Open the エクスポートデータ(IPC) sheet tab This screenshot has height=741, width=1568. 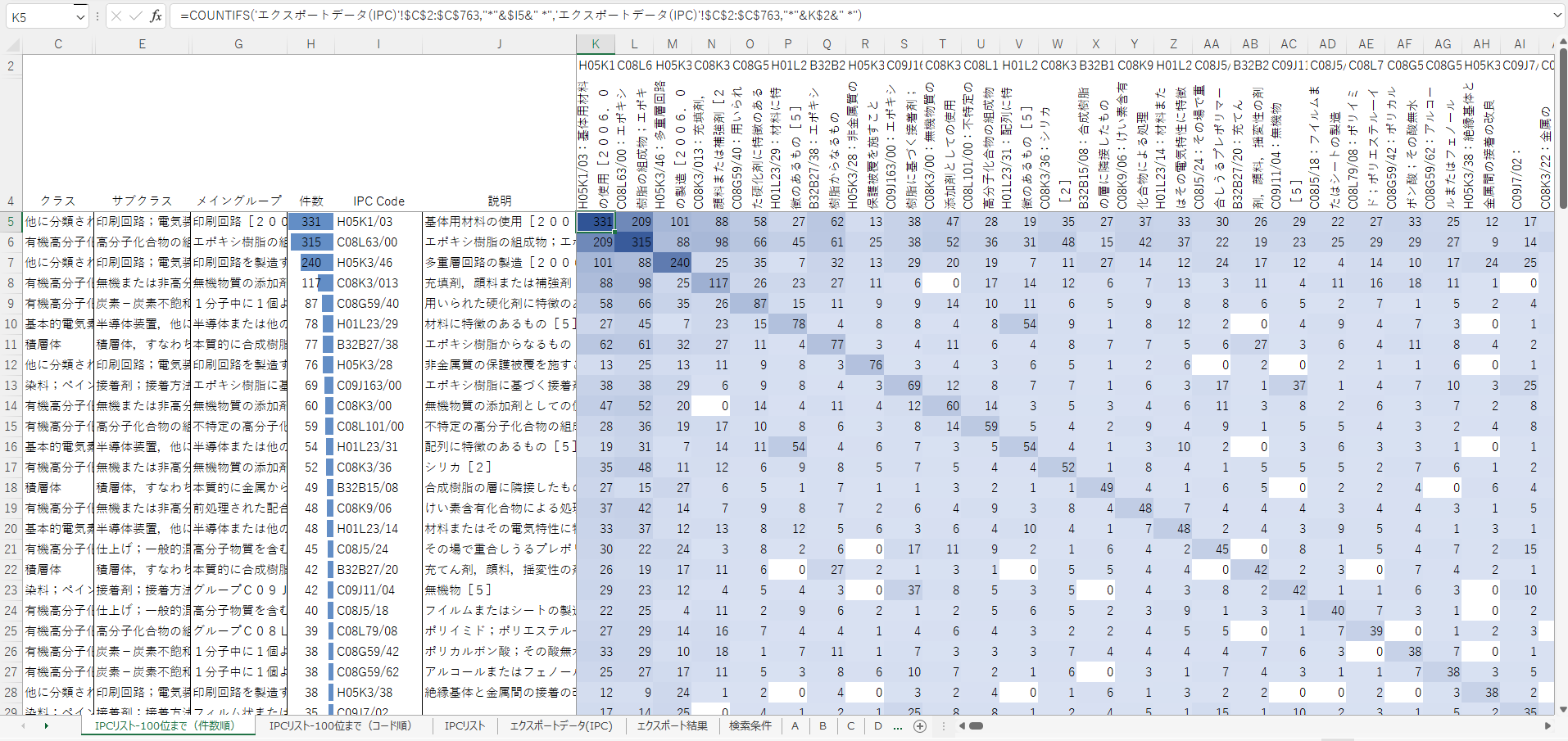(561, 726)
